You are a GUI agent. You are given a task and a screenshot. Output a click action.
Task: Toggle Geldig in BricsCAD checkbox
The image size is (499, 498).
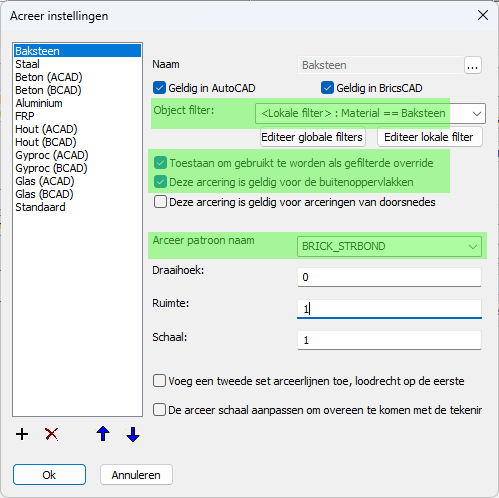[327, 88]
